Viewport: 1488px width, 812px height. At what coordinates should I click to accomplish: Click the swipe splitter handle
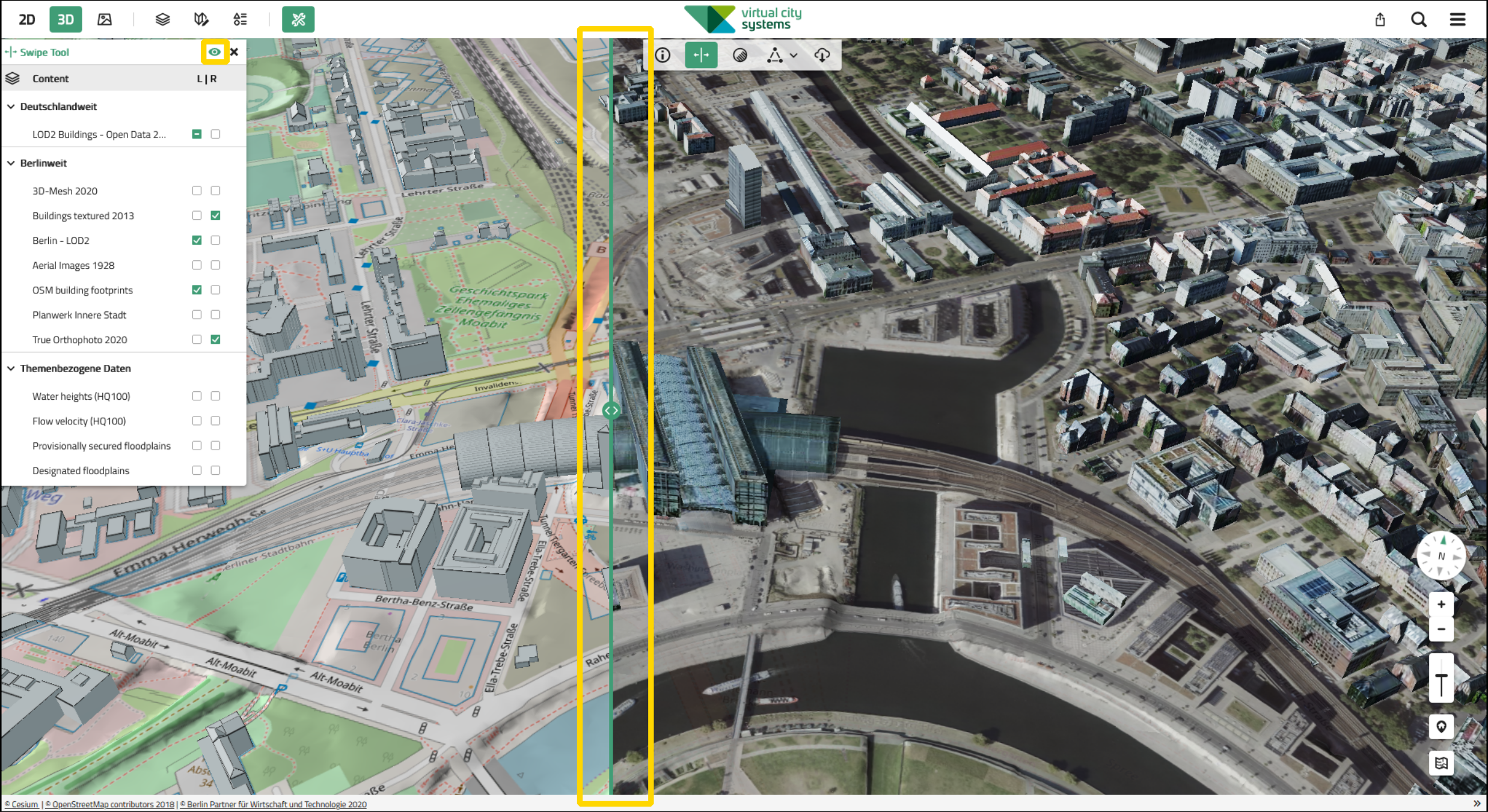(611, 411)
